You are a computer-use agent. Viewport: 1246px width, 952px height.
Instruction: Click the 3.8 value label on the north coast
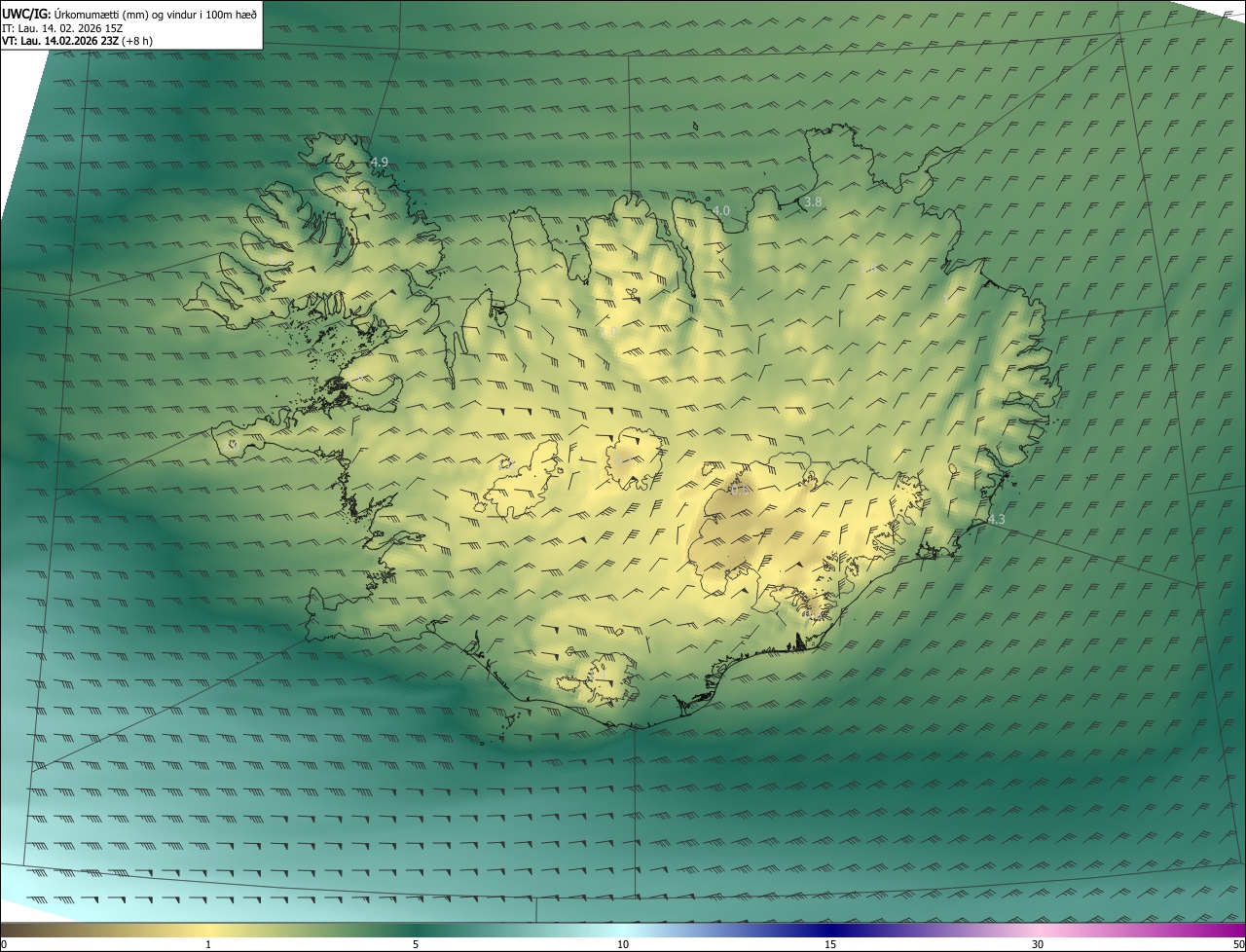tap(814, 202)
